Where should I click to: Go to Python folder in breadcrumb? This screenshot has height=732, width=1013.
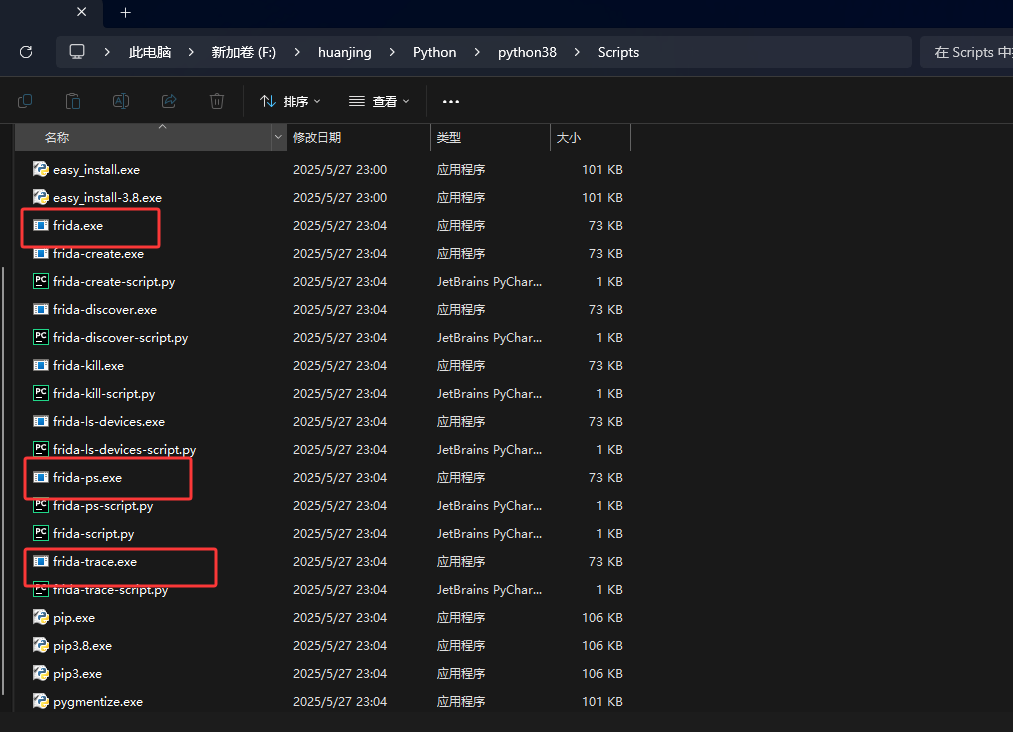point(435,52)
